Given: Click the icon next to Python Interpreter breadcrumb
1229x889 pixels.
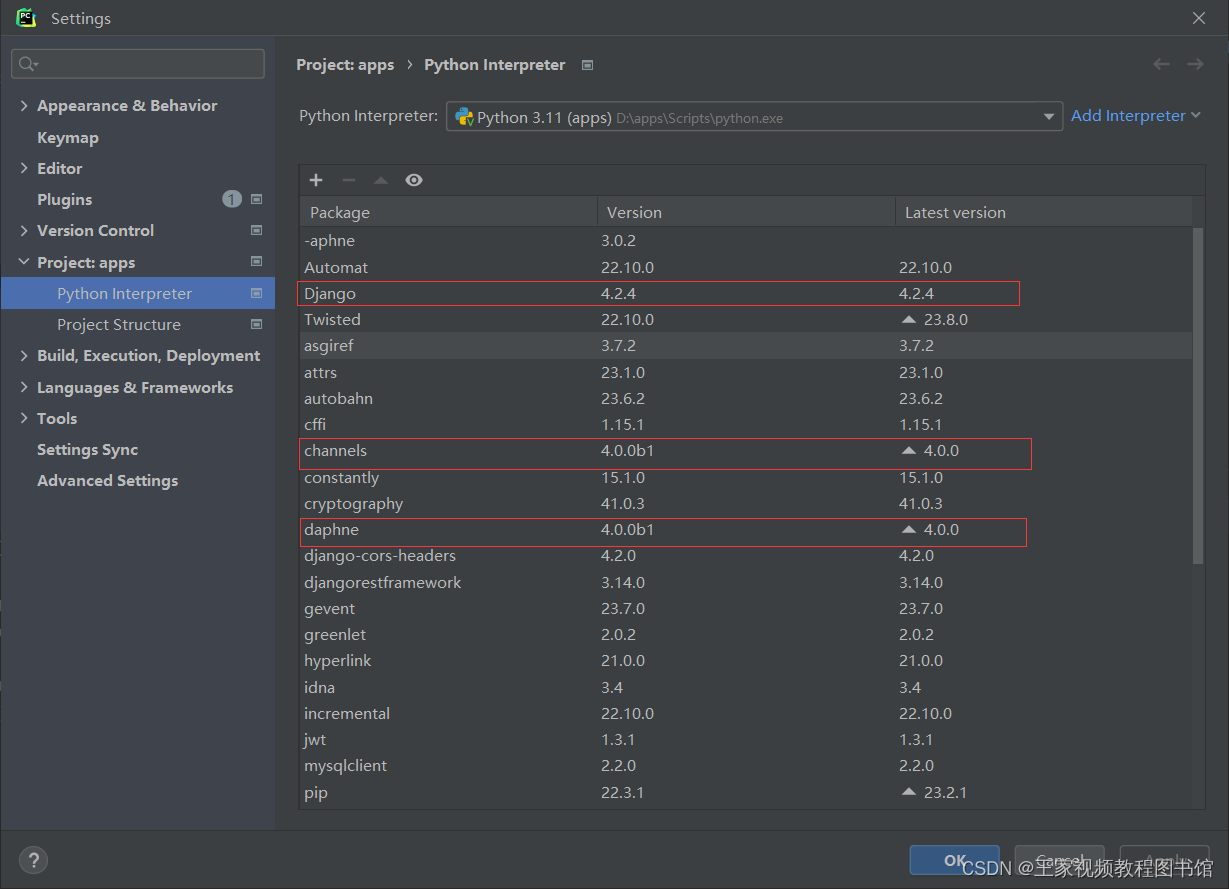Looking at the screenshot, I should 587,64.
